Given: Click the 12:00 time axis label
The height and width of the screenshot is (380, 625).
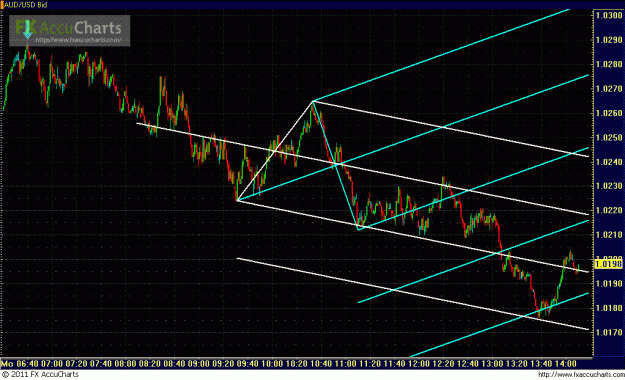Looking at the screenshot, I should click(418, 364).
